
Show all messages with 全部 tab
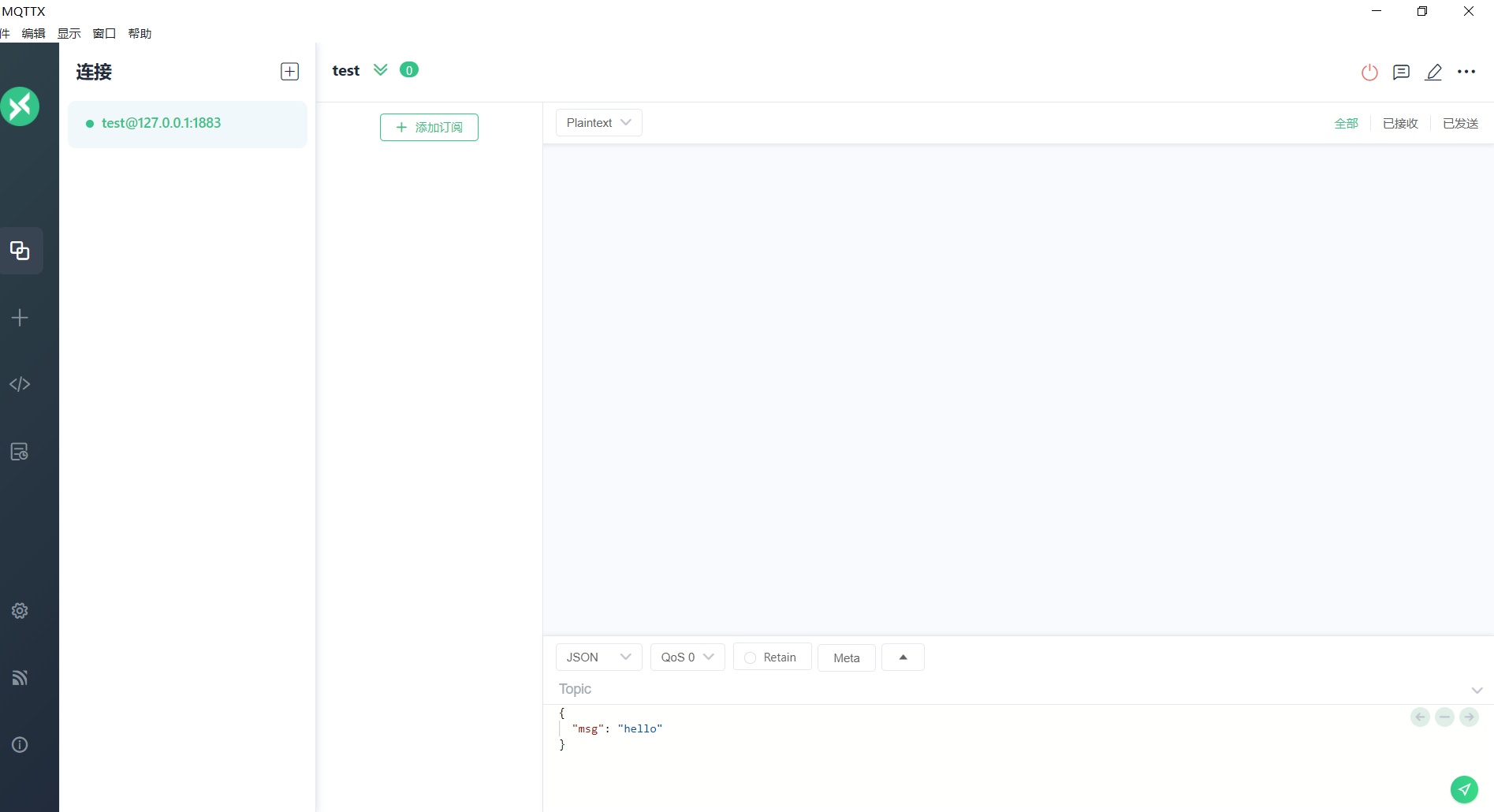[1346, 124]
